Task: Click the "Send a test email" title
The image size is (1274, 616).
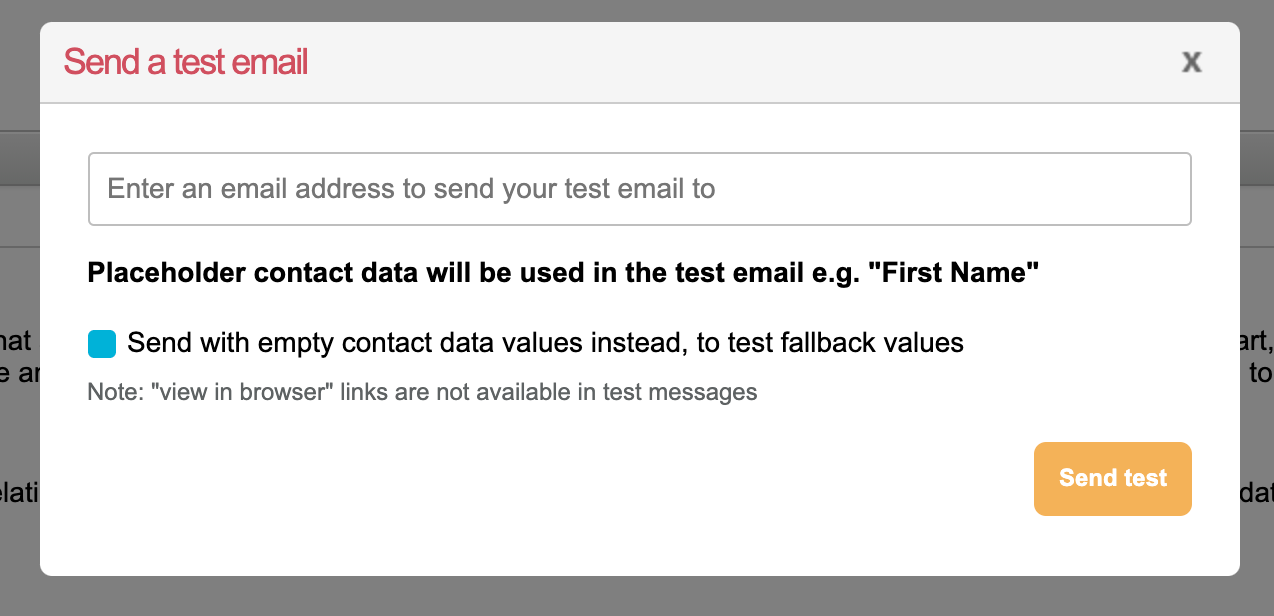Action: [186, 62]
